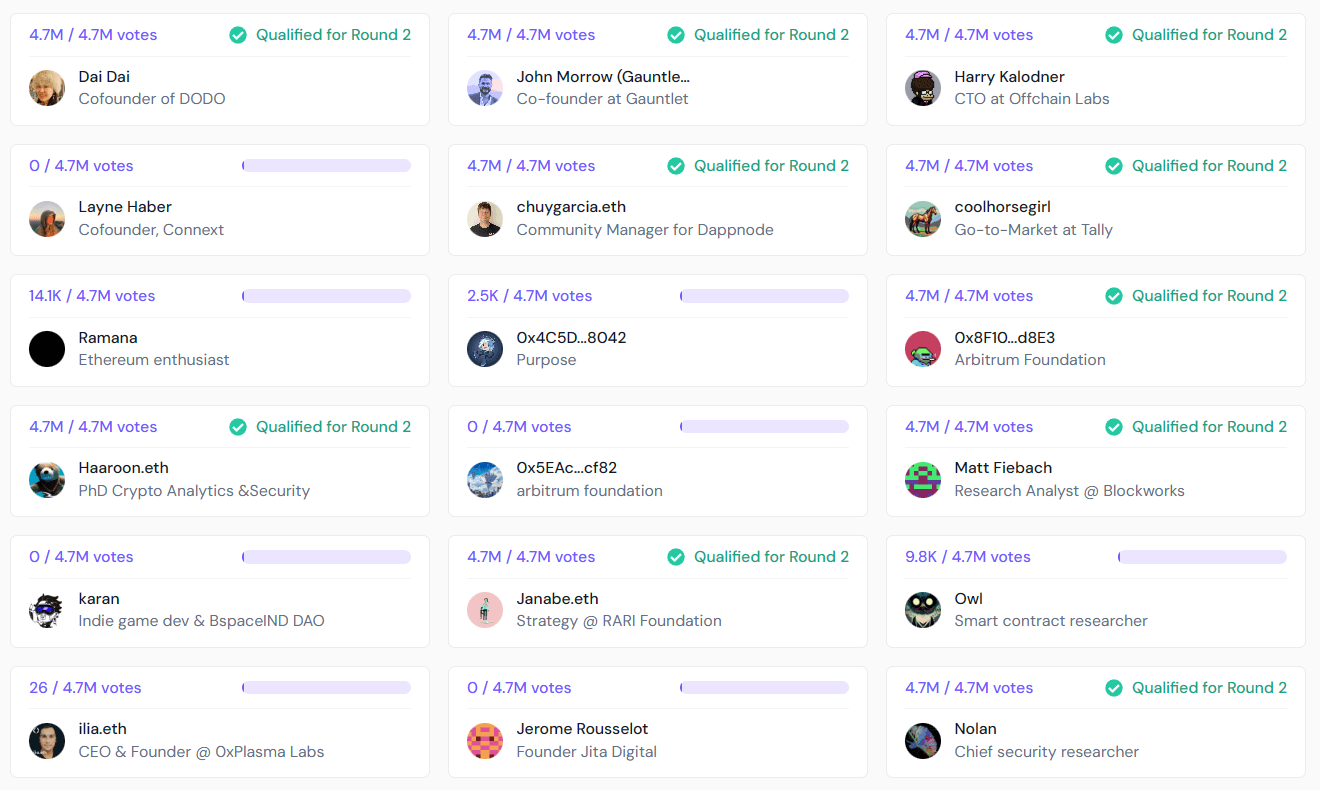Click chuygarcia.eth's profile photo
This screenshot has height=790, width=1320.
pyautogui.click(x=484, y=218)
